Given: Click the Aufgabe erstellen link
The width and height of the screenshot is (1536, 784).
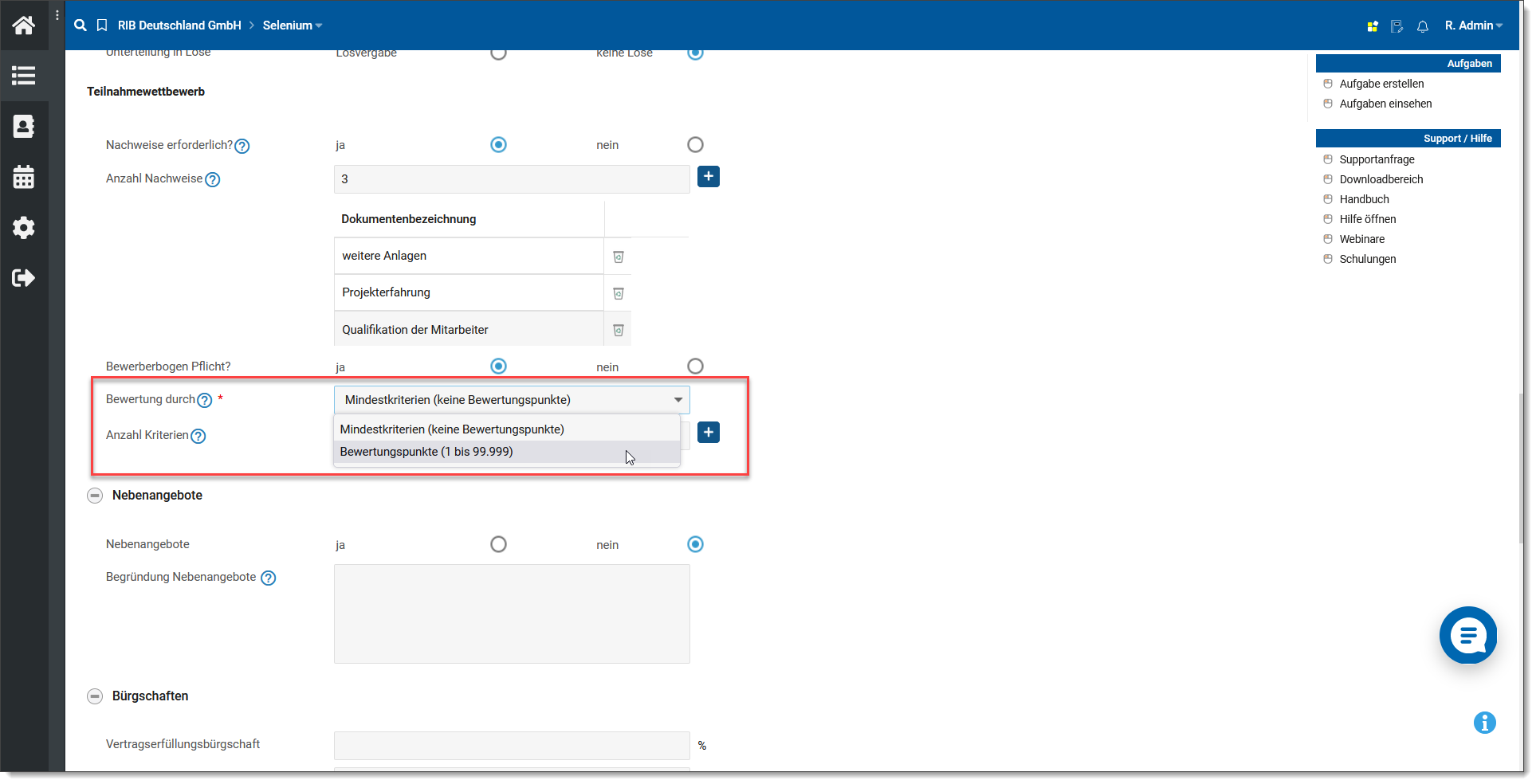Looking at the screenshot, I should [1381, 84].
